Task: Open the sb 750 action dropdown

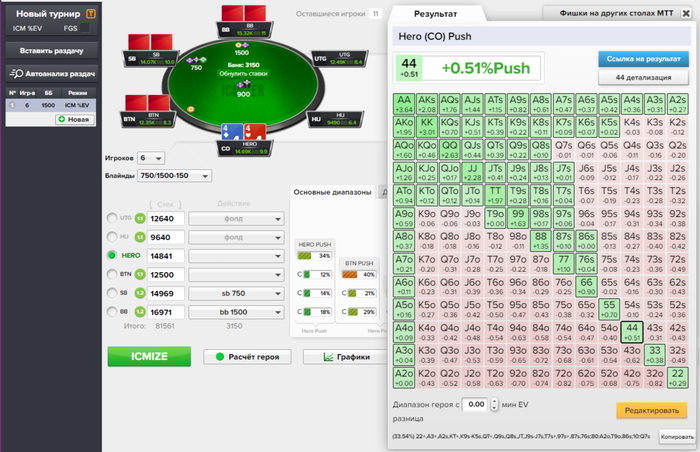Action: coord(236,294)
